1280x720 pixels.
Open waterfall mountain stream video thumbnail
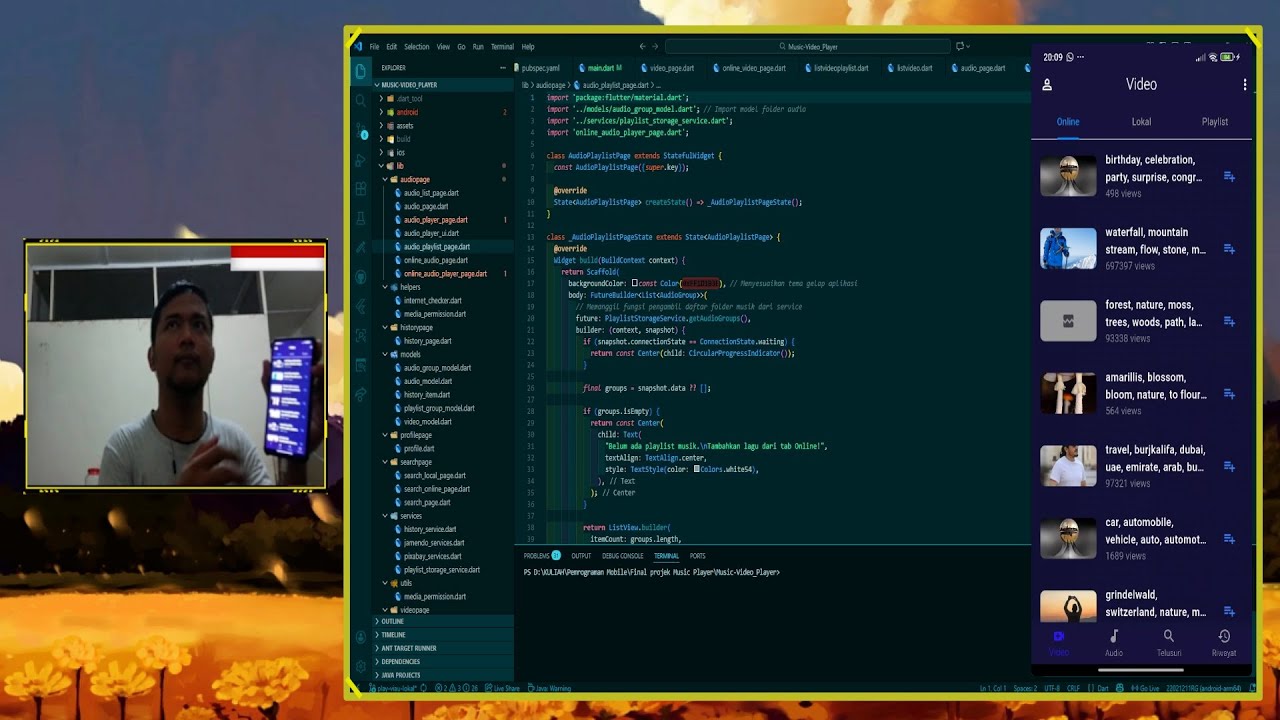1068,249
